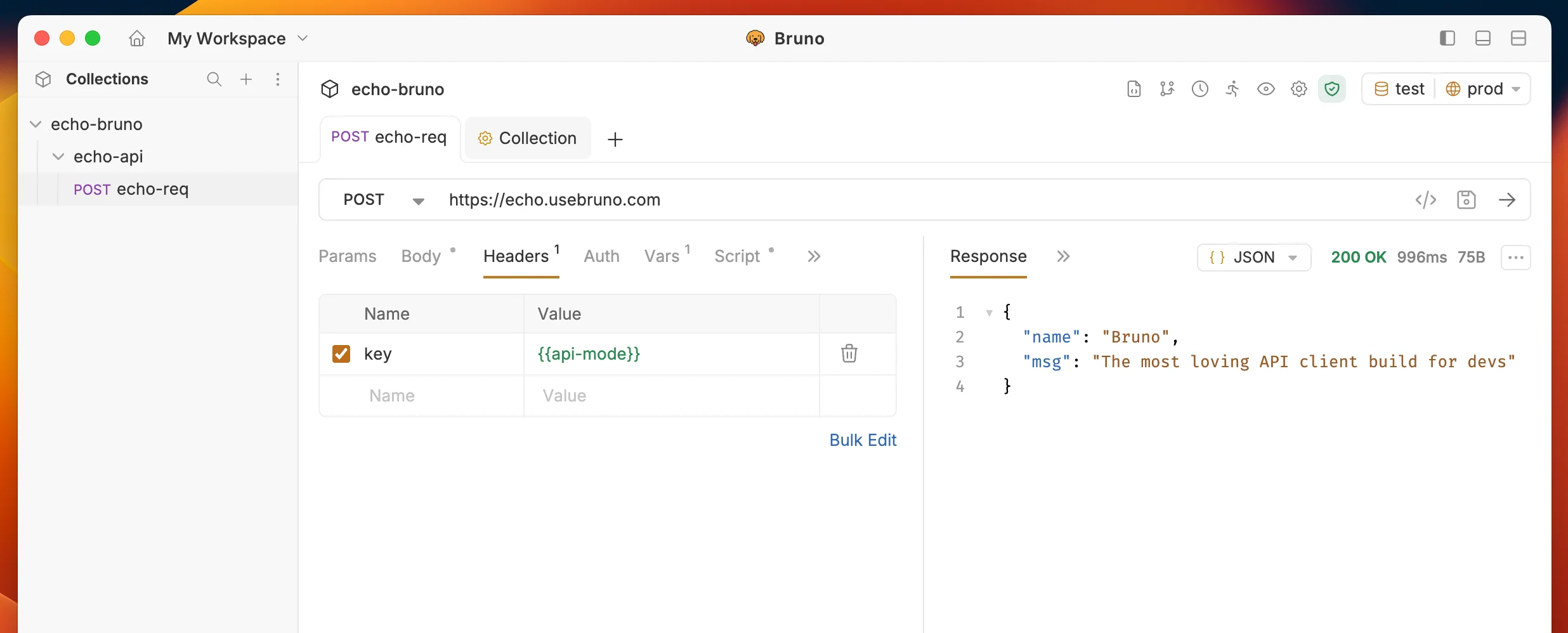The image size is (1568, 633).
Task: Open the Headers tab
Action: click(521, 256)
